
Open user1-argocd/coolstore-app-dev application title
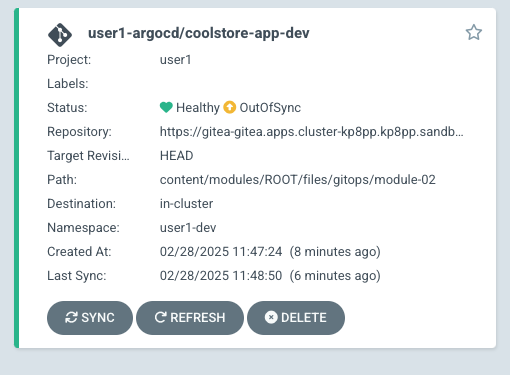coord(199,33)
